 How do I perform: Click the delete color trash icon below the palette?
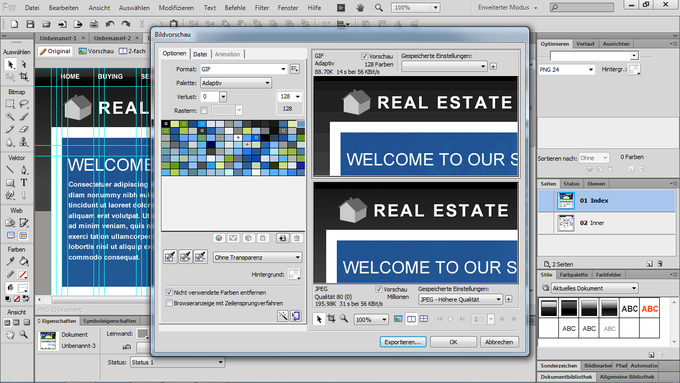297,238
